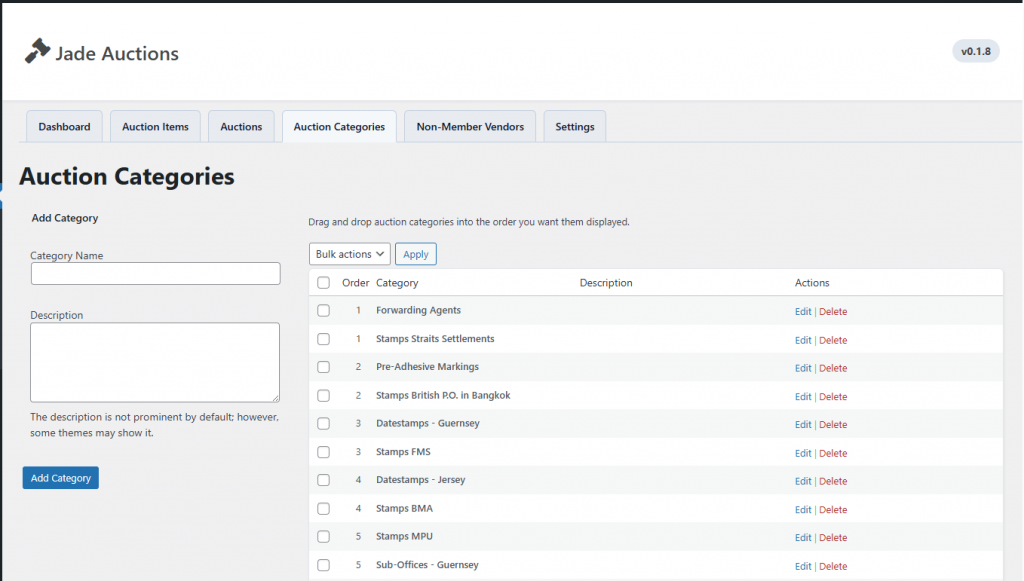Delete the Datestamps - Guernsey category
The width and height of the screenshot is (1024, 581).
coord(833,425)
